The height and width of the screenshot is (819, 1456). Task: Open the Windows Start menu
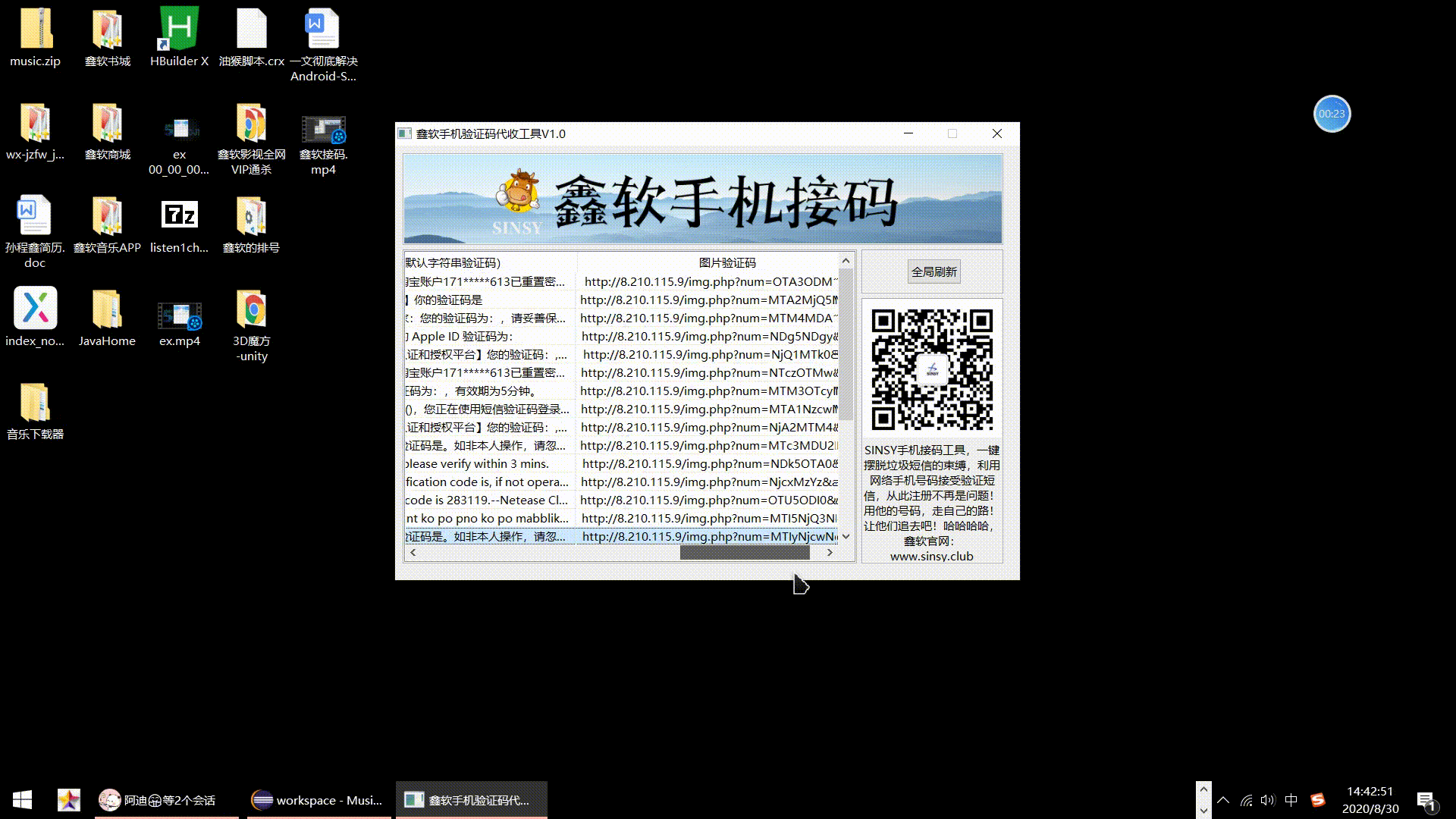pos(22,800)
